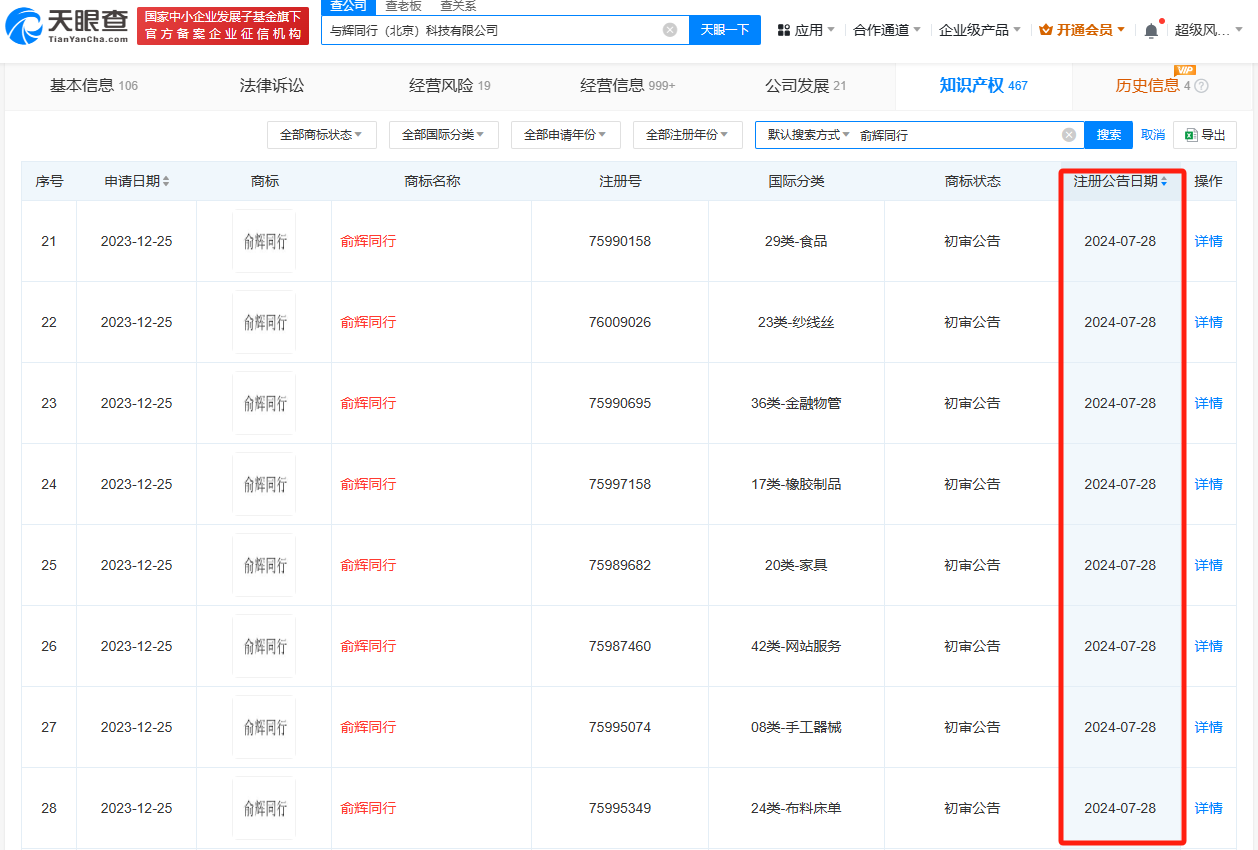Click the crown icon next to 开通会员
The height and width of the screenshot is (850, 1258).
tap(1047, 29)
